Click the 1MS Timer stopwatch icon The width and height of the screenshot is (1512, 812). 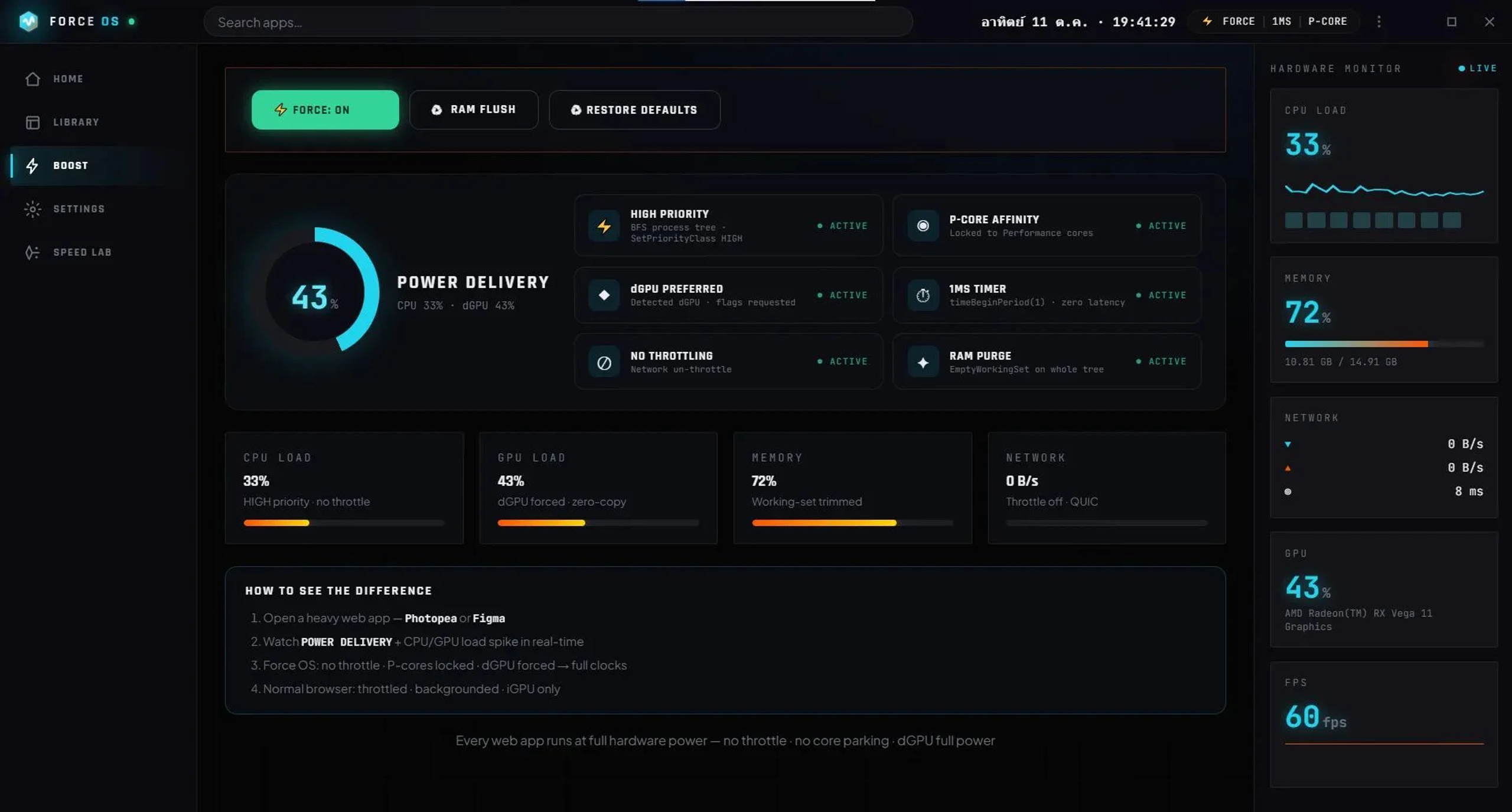[x=923, y=295]
